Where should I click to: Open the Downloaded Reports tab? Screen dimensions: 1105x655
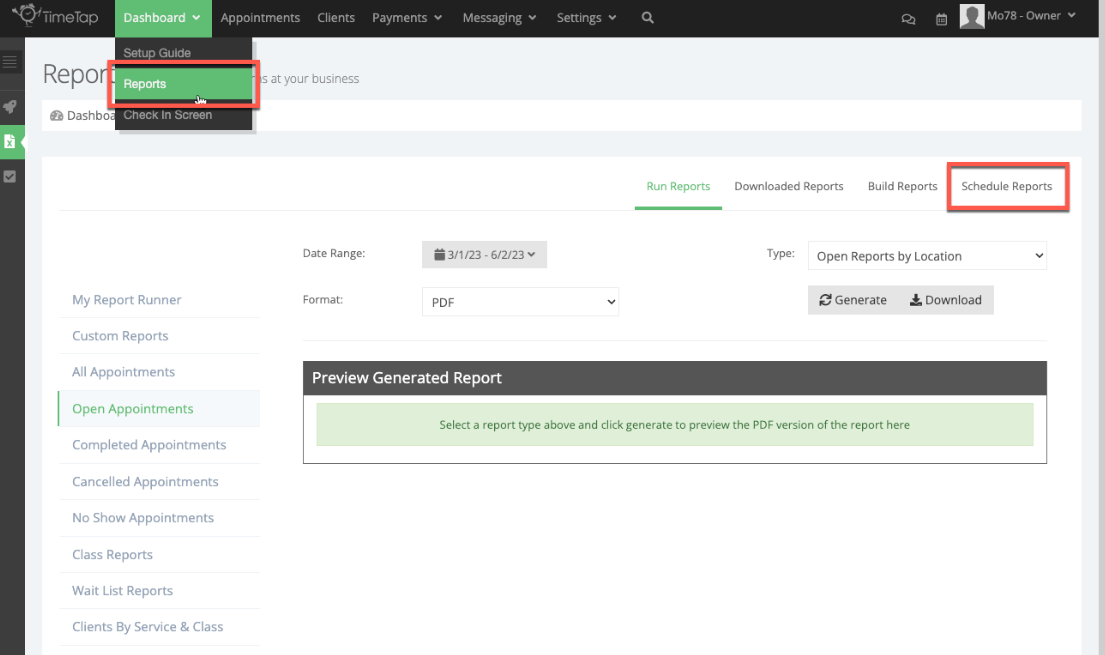[x=789, y=186]
